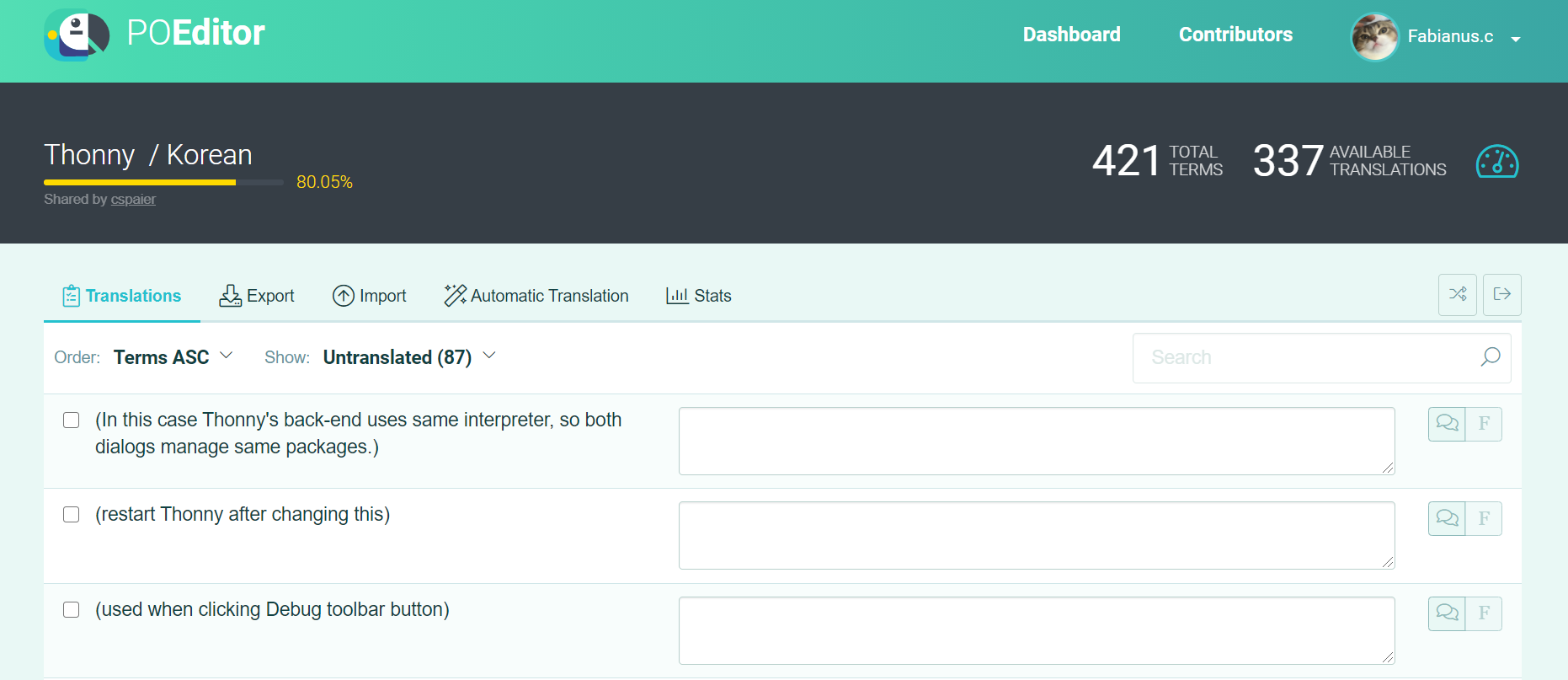Click the POEditor brand name text
1568x680 pixels.
pos(195,33)
